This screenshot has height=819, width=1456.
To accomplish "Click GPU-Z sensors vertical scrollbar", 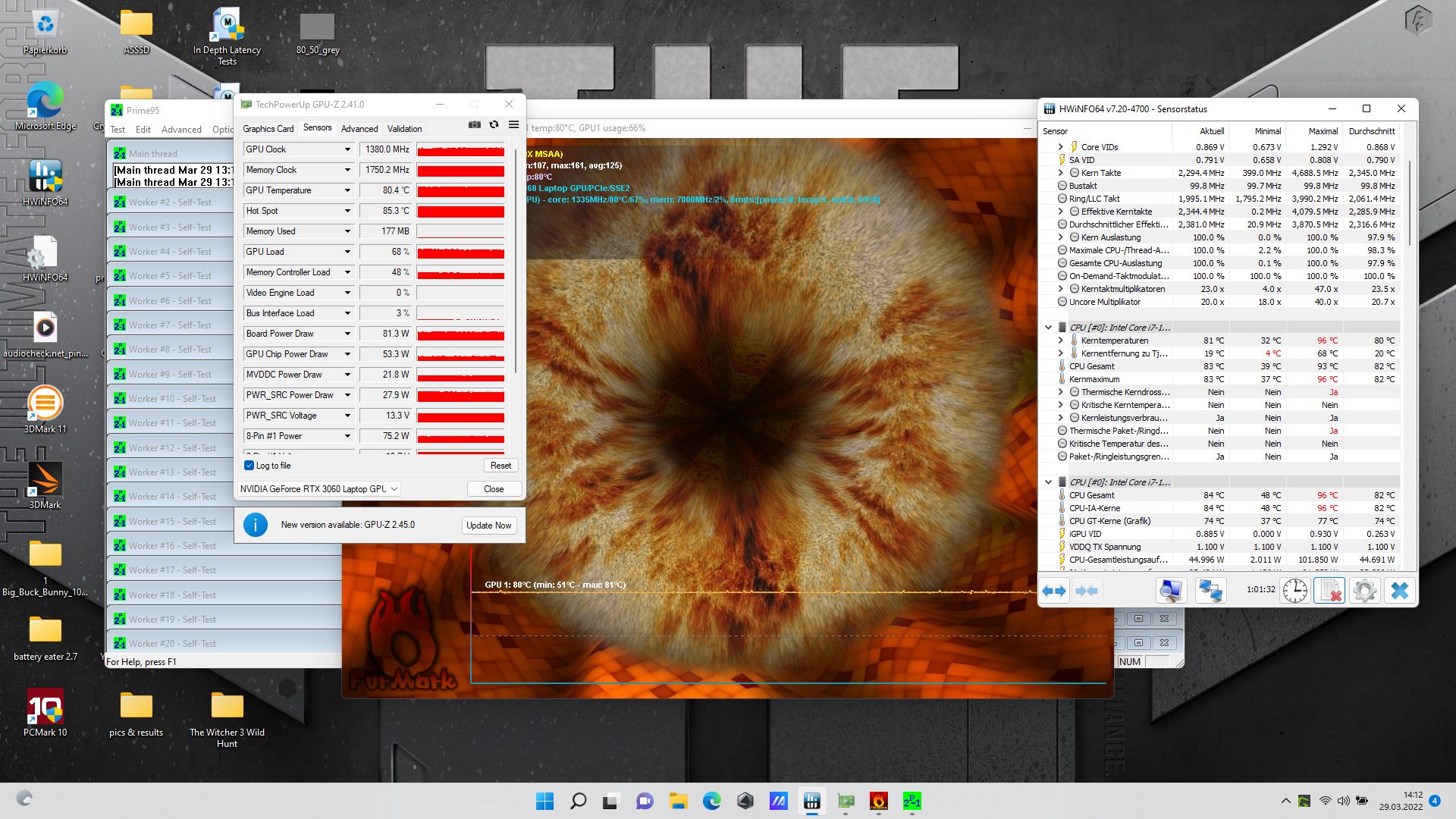I will pyautogui.click(x=516, y=262).
